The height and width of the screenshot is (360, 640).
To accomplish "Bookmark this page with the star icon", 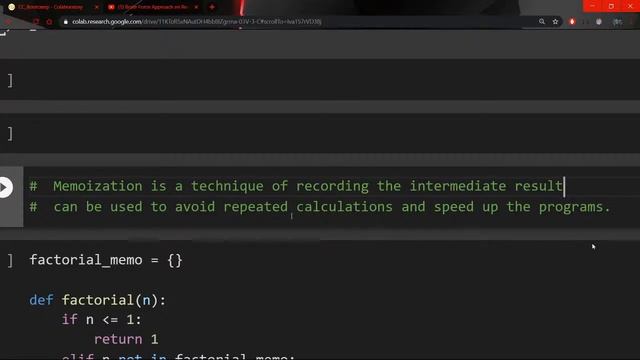I will click(x=555, y=22).
